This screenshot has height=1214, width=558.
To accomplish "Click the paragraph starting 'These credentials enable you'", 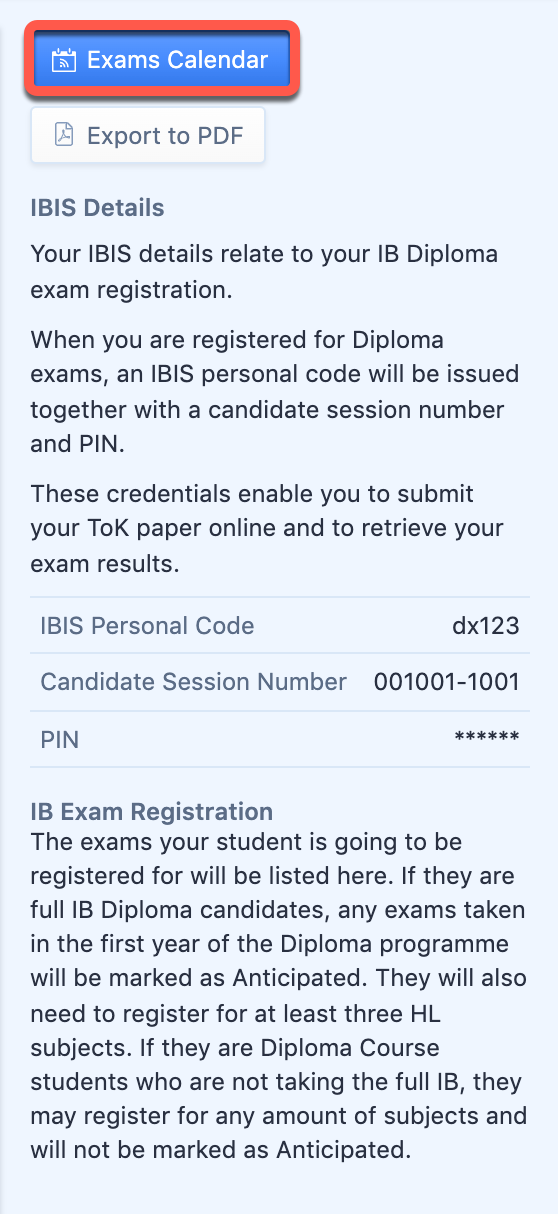I will point(267,528).
